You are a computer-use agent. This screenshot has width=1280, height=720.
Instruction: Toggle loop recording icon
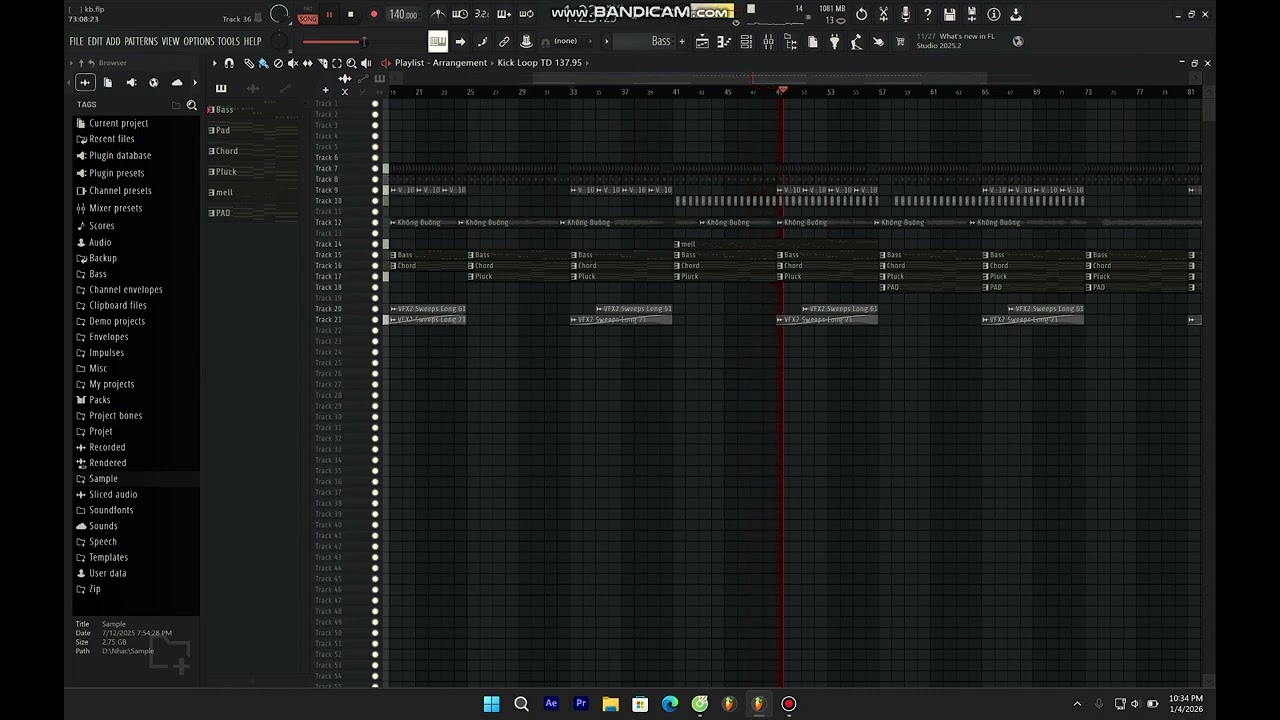point(527,14)
